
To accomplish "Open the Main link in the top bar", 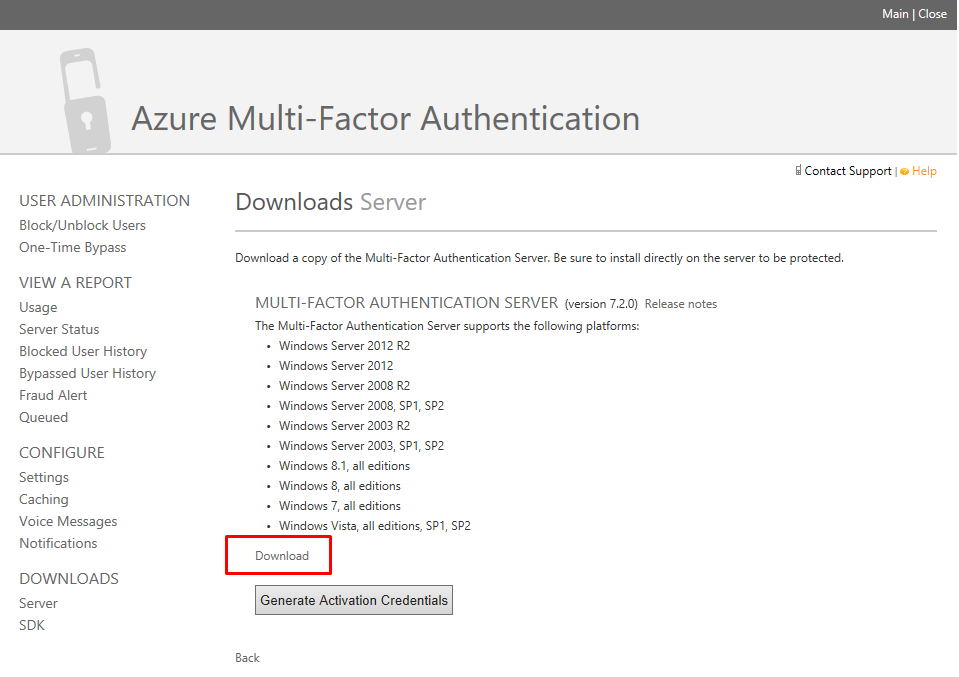I will coord(895,13).
